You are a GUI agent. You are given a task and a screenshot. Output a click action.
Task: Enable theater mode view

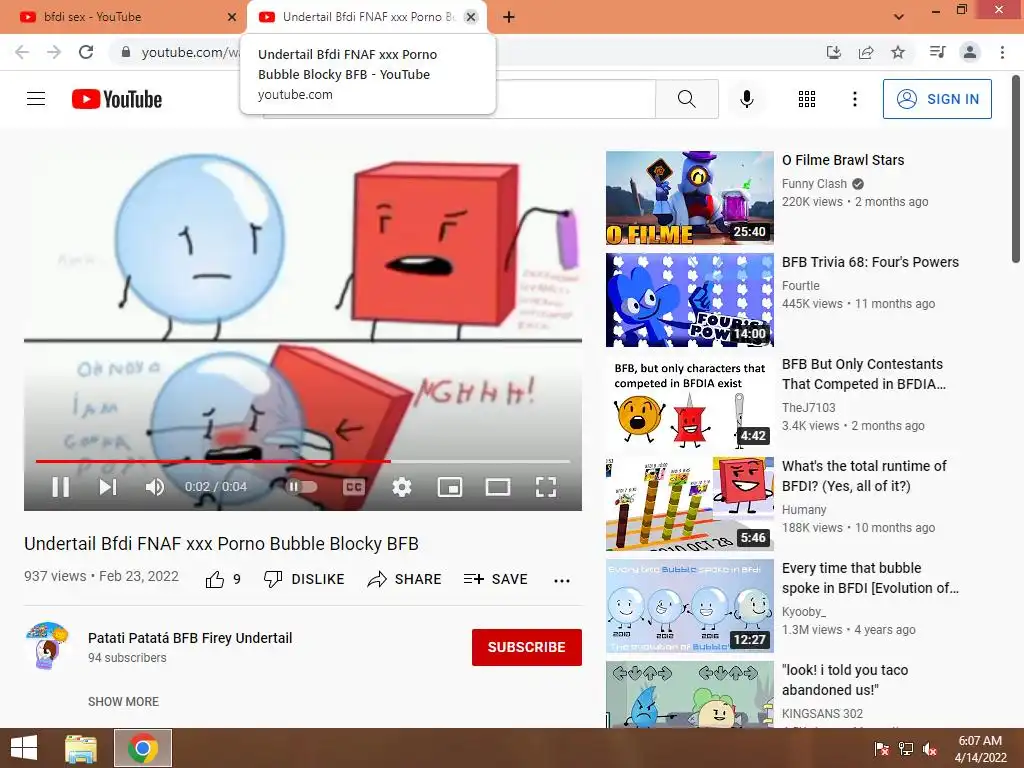click(498, 487)
